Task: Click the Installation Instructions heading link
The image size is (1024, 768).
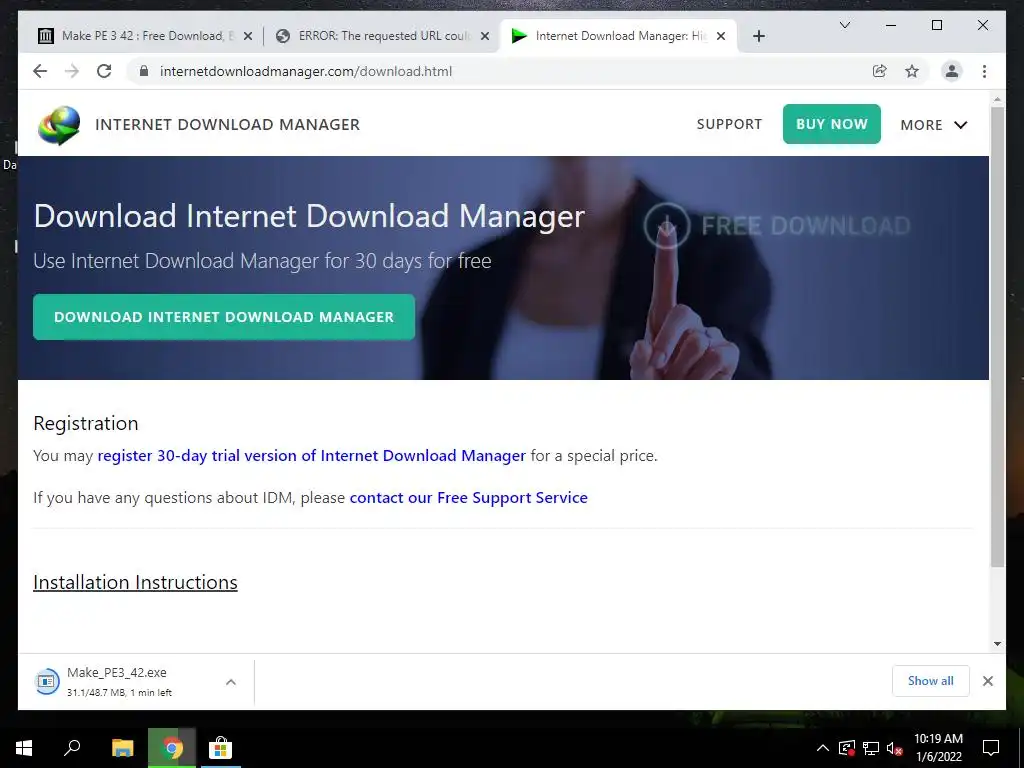Action: (135, 583)
